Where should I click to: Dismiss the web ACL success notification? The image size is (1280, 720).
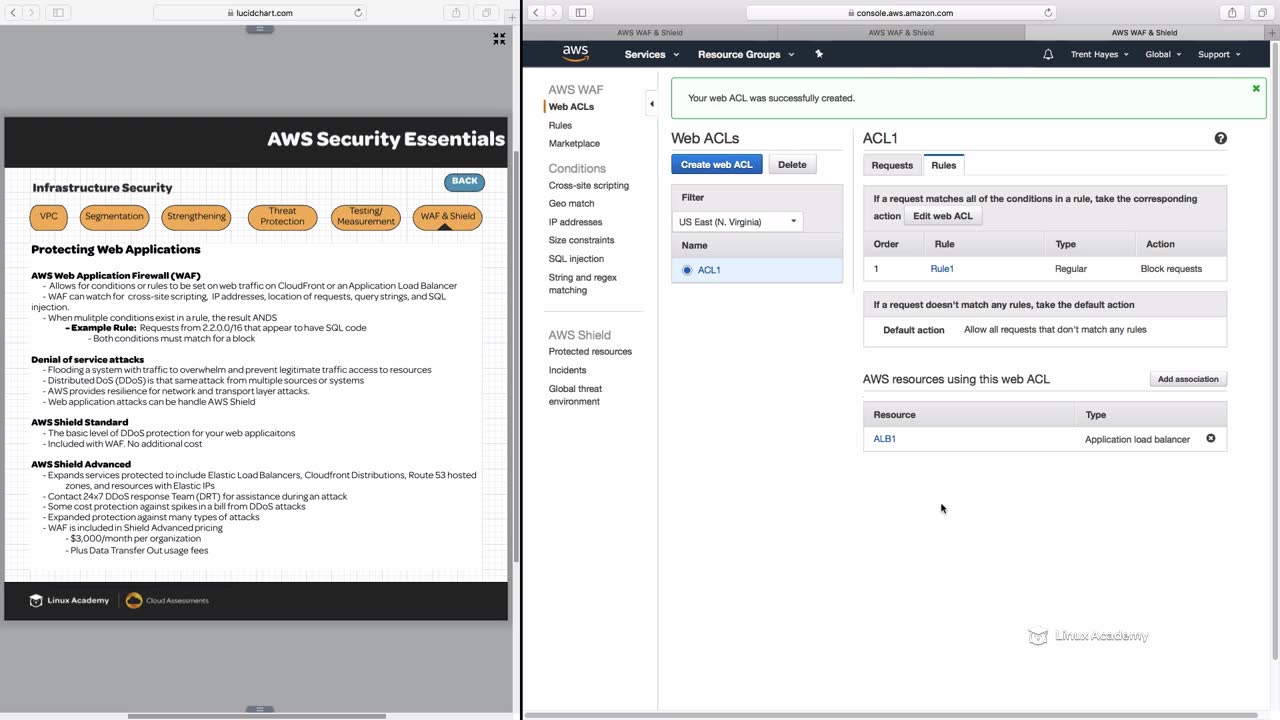pyautogui.click(x=1256, y=88)
